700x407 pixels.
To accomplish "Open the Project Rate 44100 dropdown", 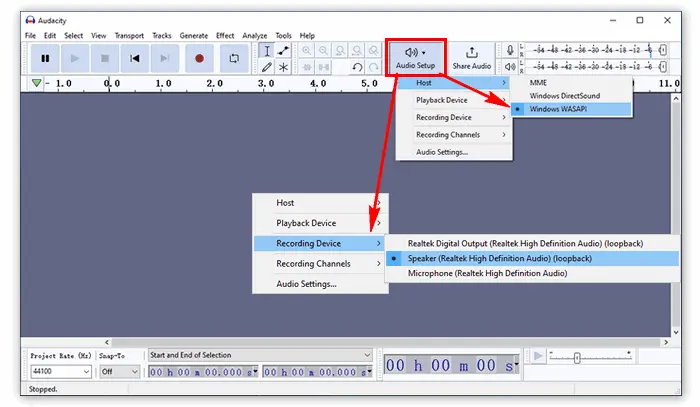I will (x=61, y=371).
